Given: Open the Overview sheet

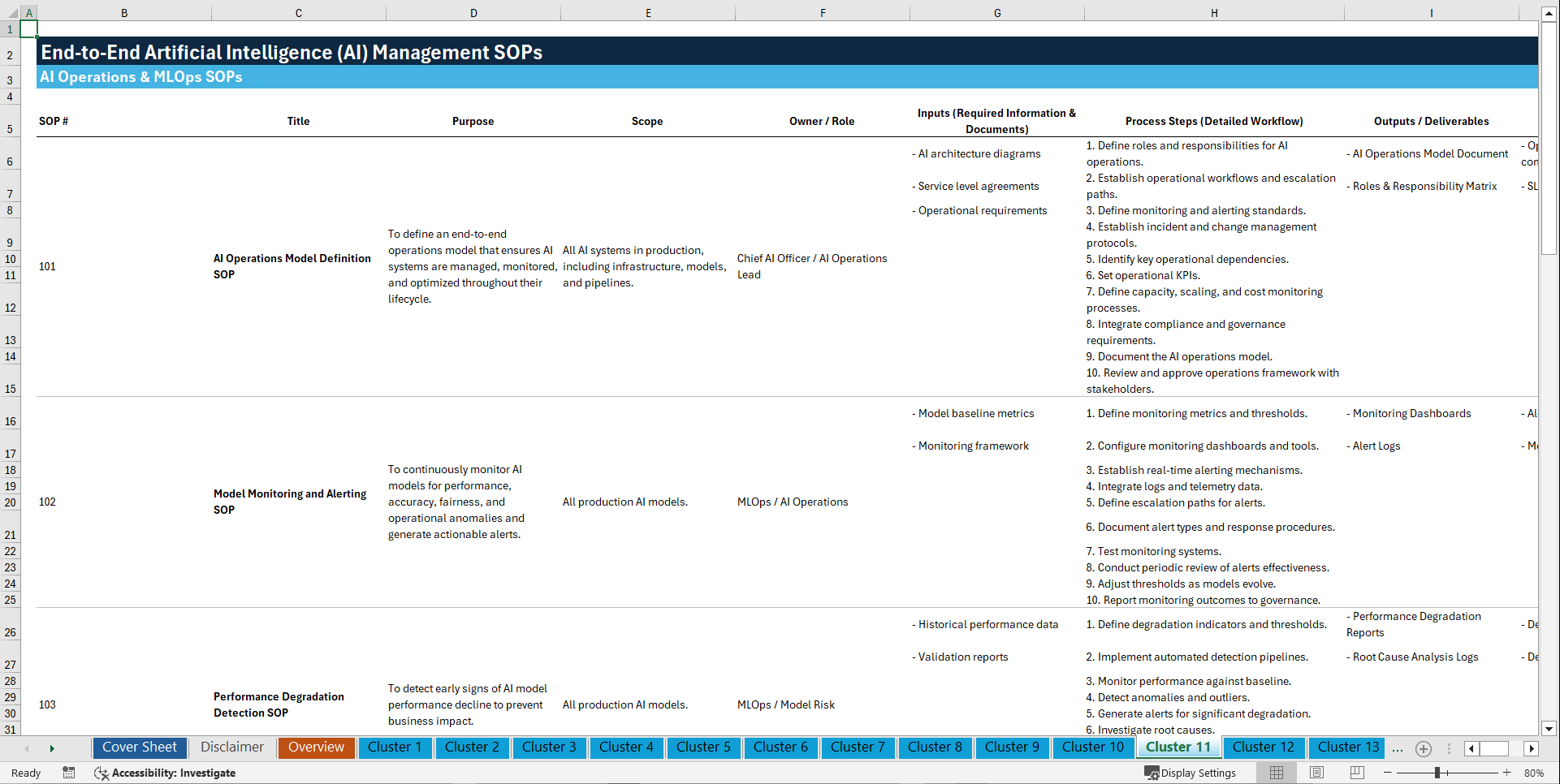Looking at the screenshot, I should (316, 747).
